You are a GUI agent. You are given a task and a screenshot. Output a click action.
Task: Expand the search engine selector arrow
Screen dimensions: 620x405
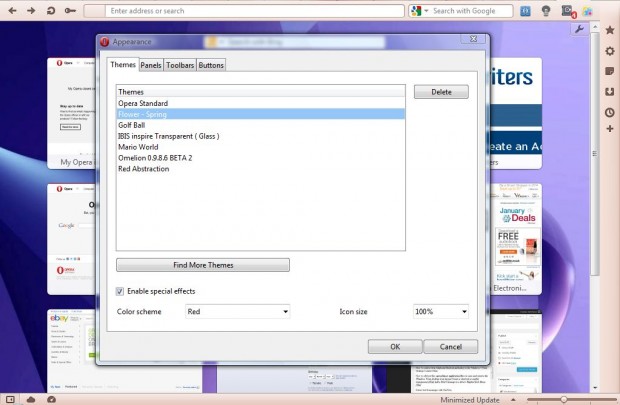click(x=426, y=11)
